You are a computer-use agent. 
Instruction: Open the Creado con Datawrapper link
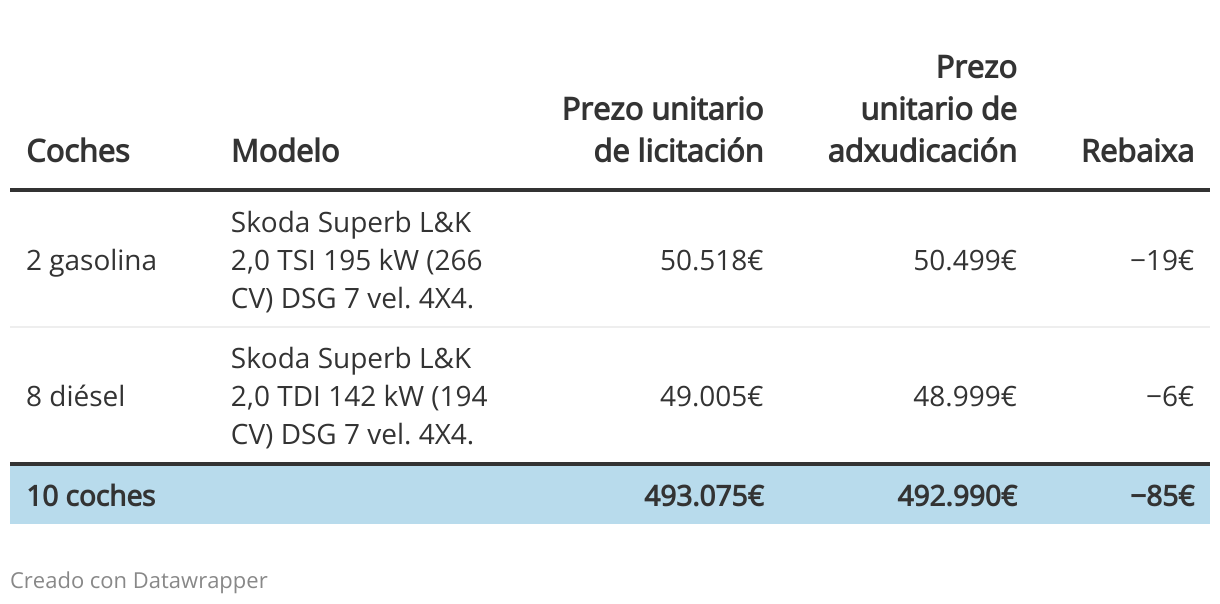(x=139, y=580)
